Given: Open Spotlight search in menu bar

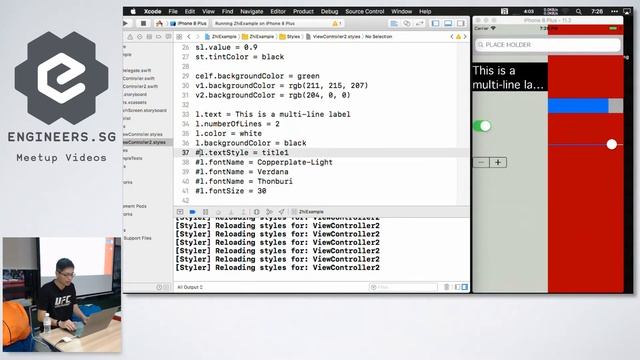Looking at the screenshot, I should pos(578,11).
